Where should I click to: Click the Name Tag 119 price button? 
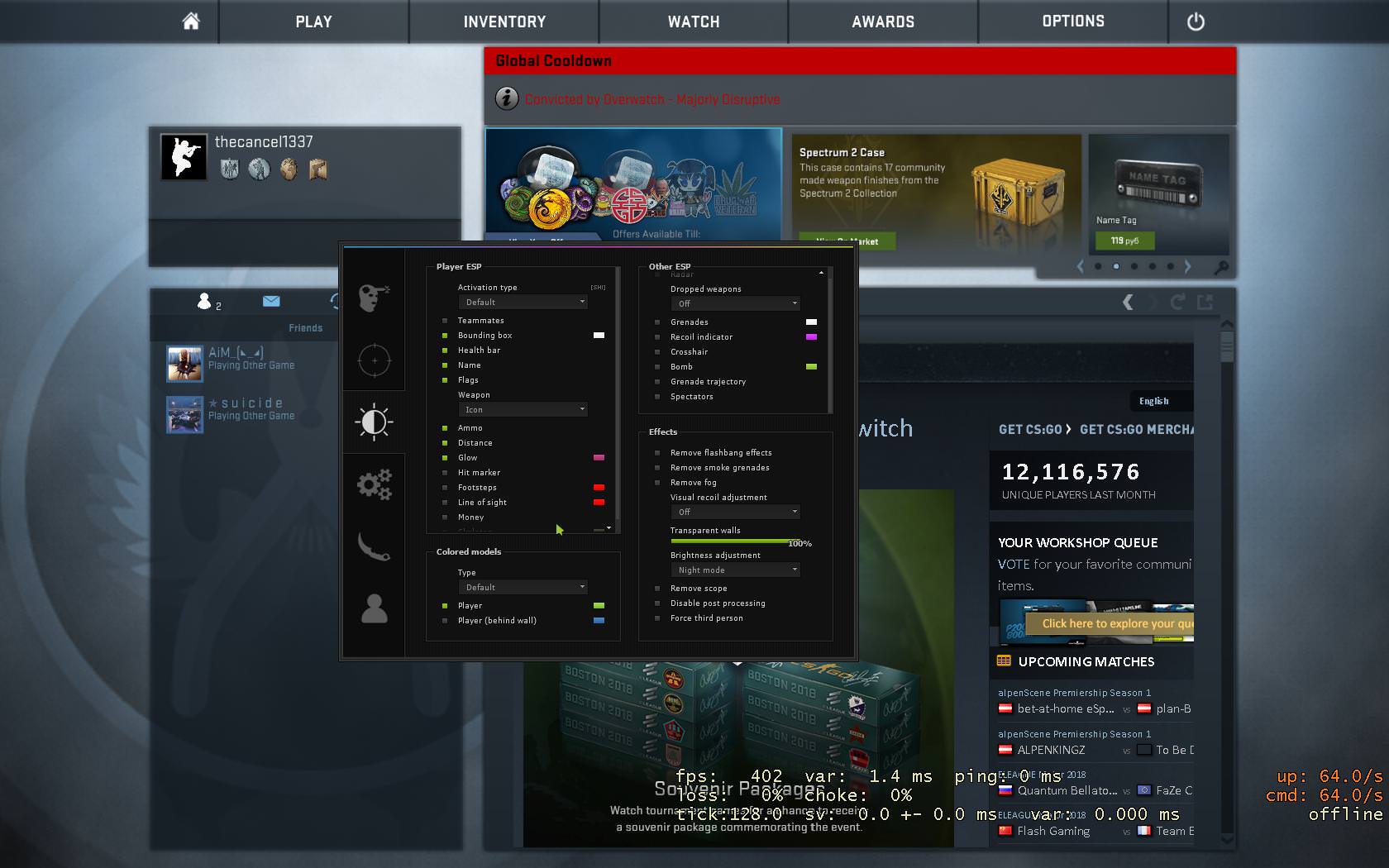tap(1124, 241)
